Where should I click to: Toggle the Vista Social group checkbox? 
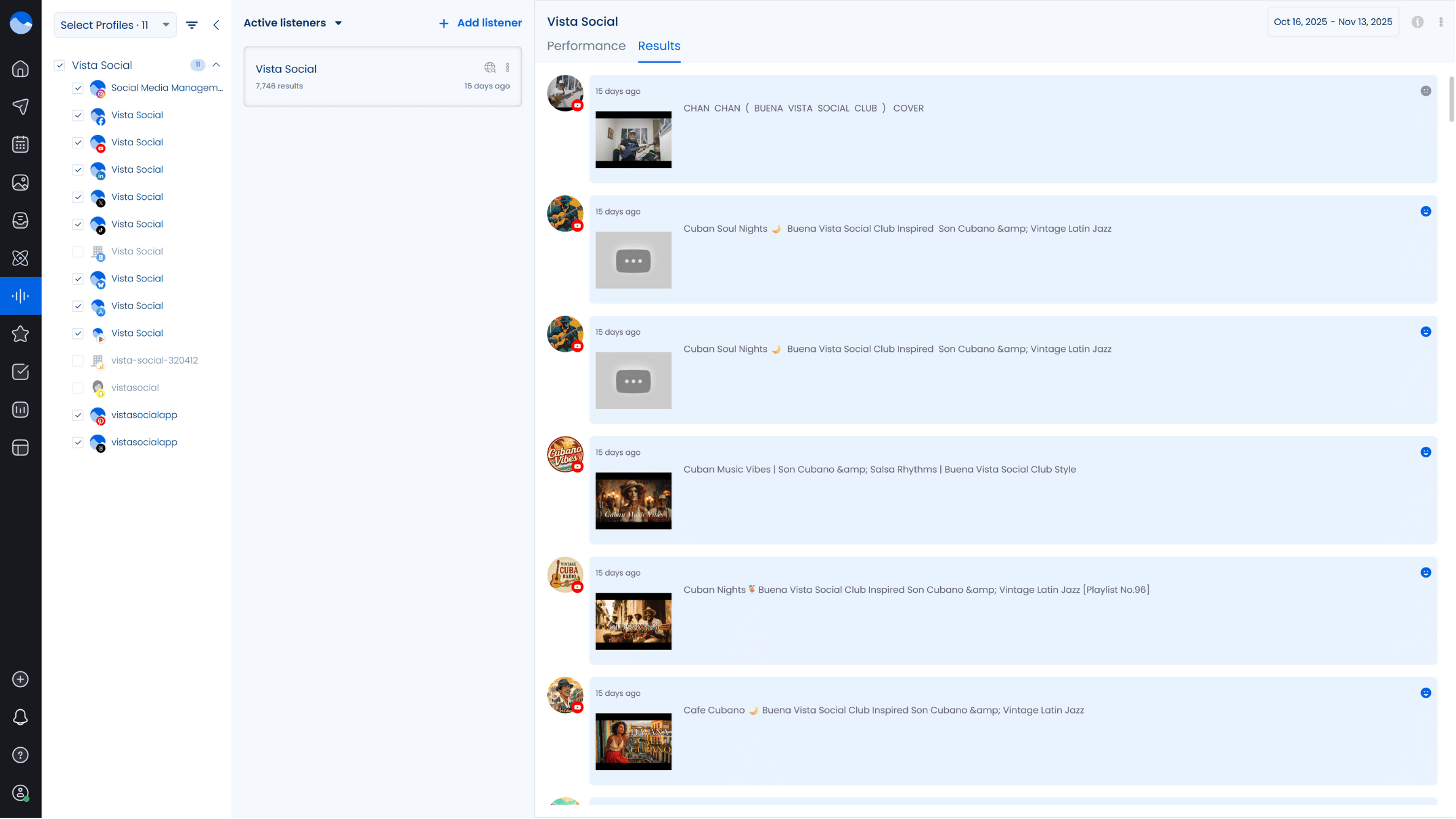(x=59, y=66)
